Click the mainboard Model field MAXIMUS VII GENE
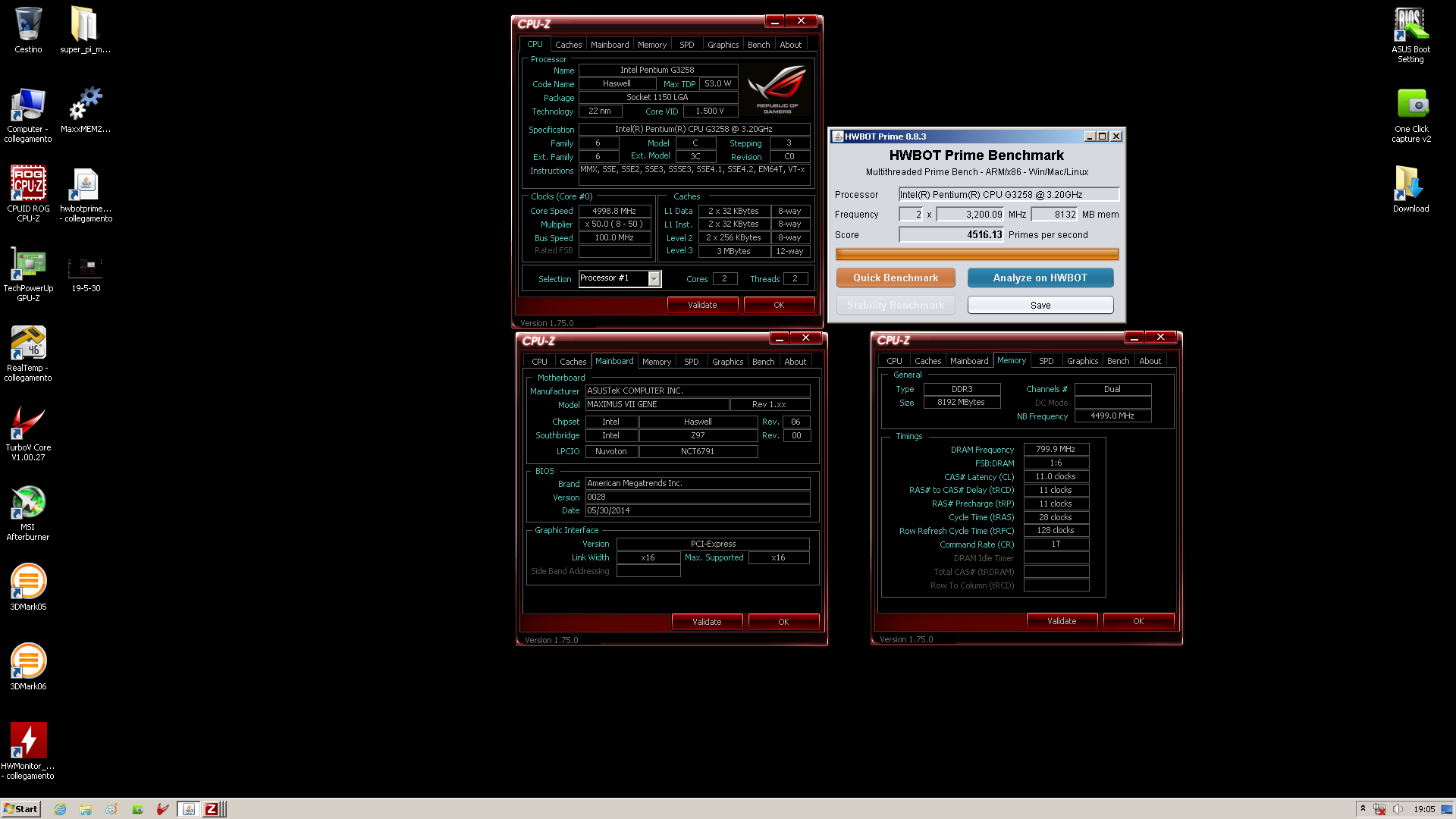1456x819 pixels. (x=657, y=405)
